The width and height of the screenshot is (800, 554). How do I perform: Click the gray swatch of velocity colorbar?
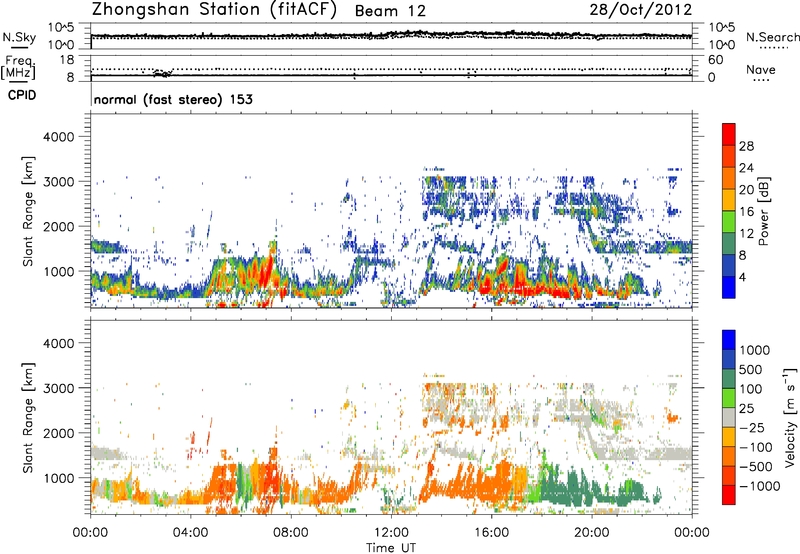pyautogui.click(x=729, y=417)
